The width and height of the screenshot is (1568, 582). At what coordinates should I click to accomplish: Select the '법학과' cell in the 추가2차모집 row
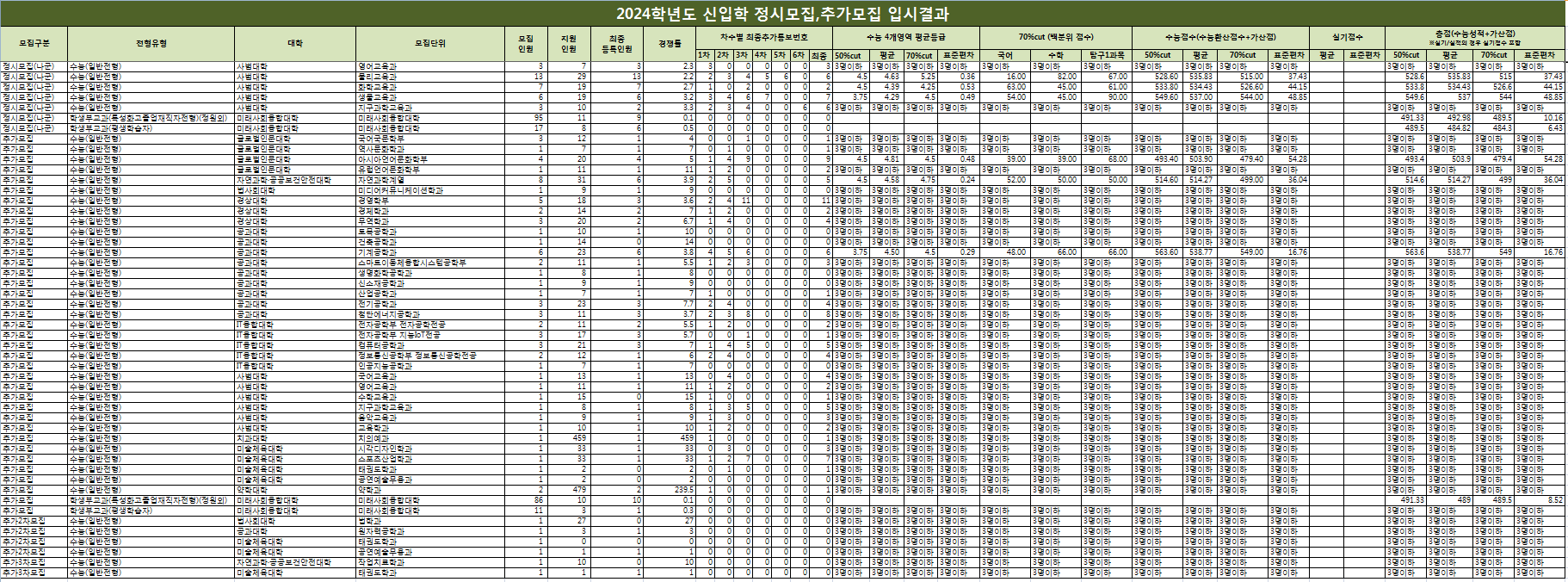pyautogui.click(x=430, y=521)
